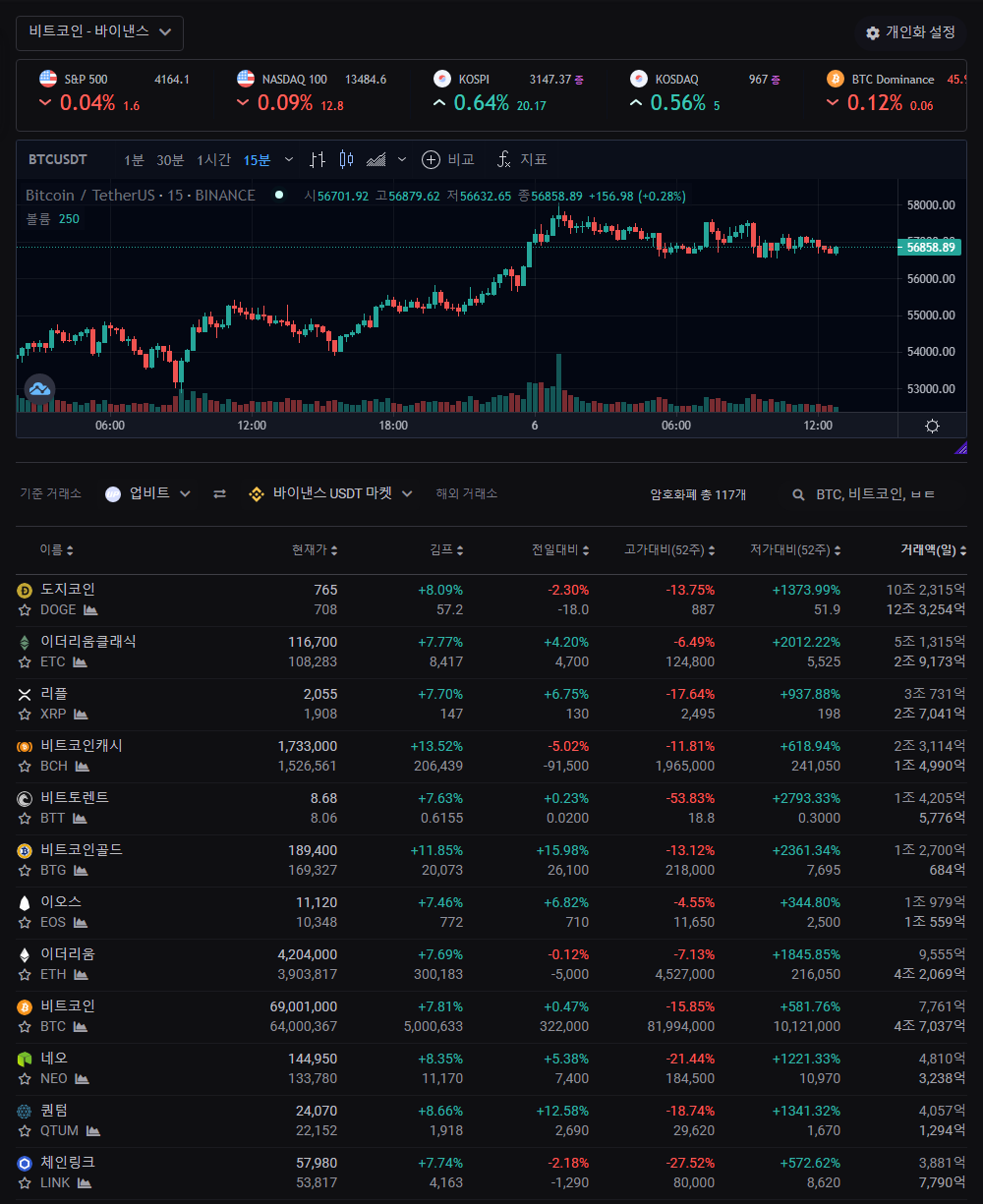Open the 비교 compare symbol tool
The width and height of the screenshot is (983, 1204).
(448, 159)
